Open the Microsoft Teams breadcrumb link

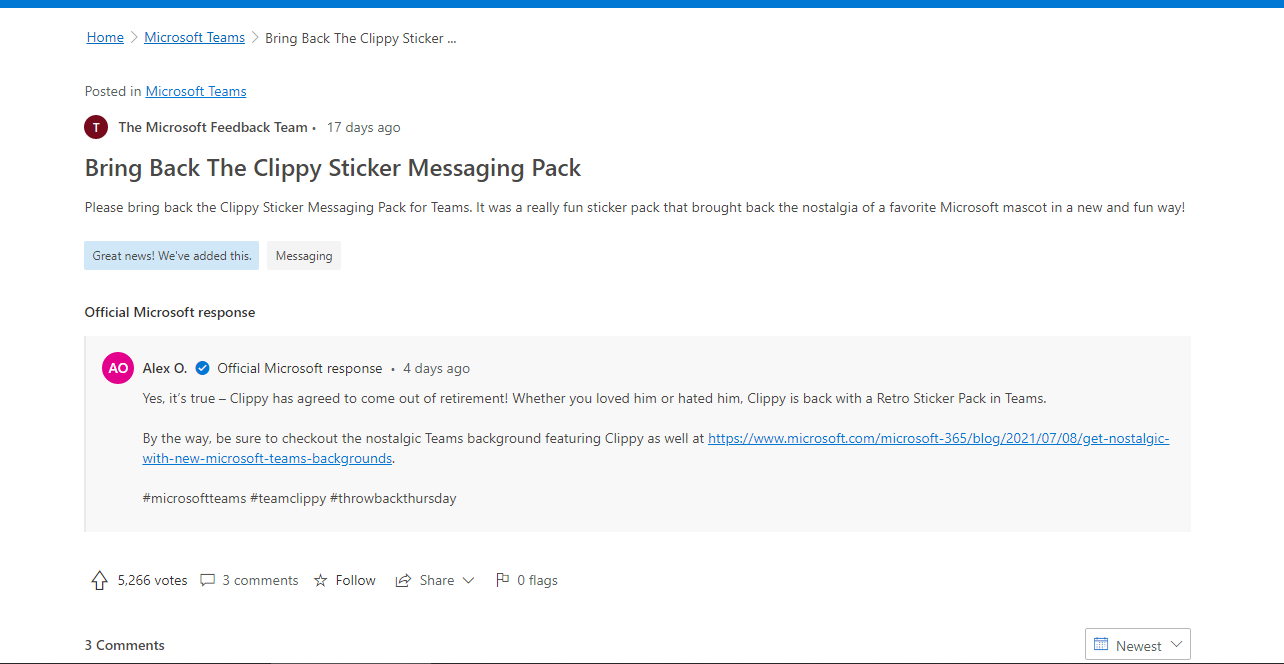[194, 38]
